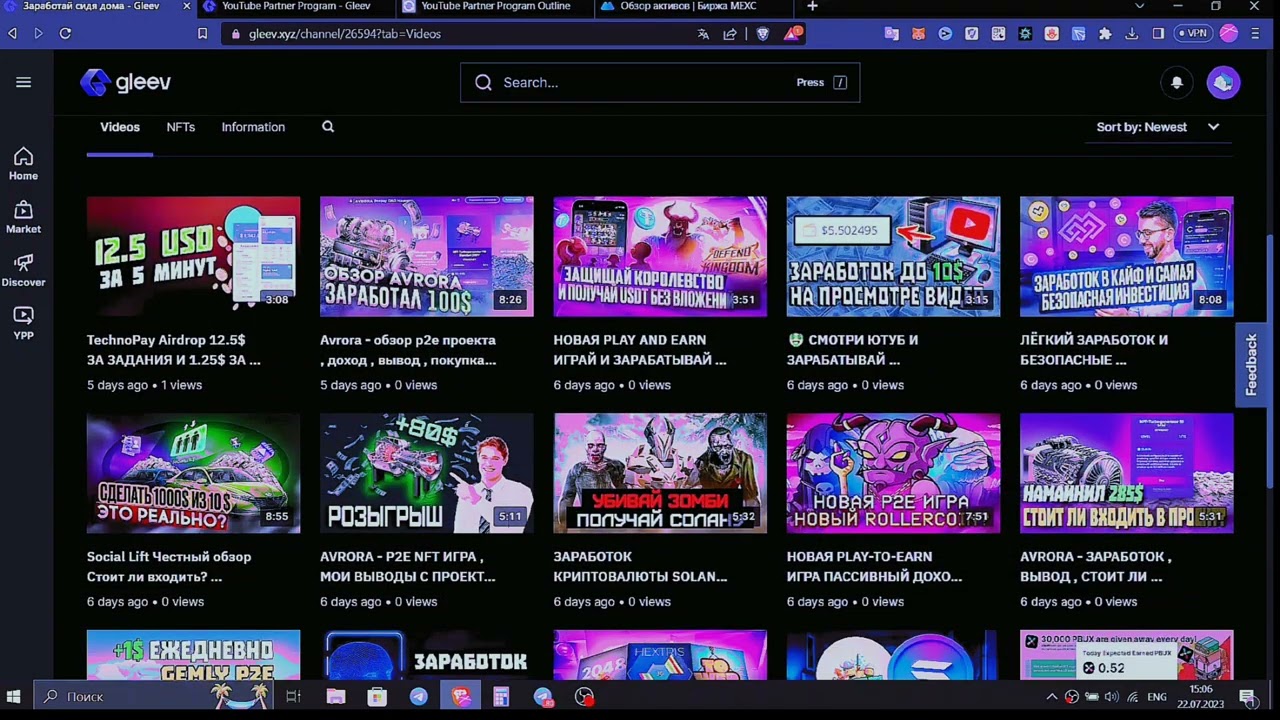Open TechnoPay Airdrop 12.5$ video title
This screenshot has width=1280, height=720.
[174, 350]
